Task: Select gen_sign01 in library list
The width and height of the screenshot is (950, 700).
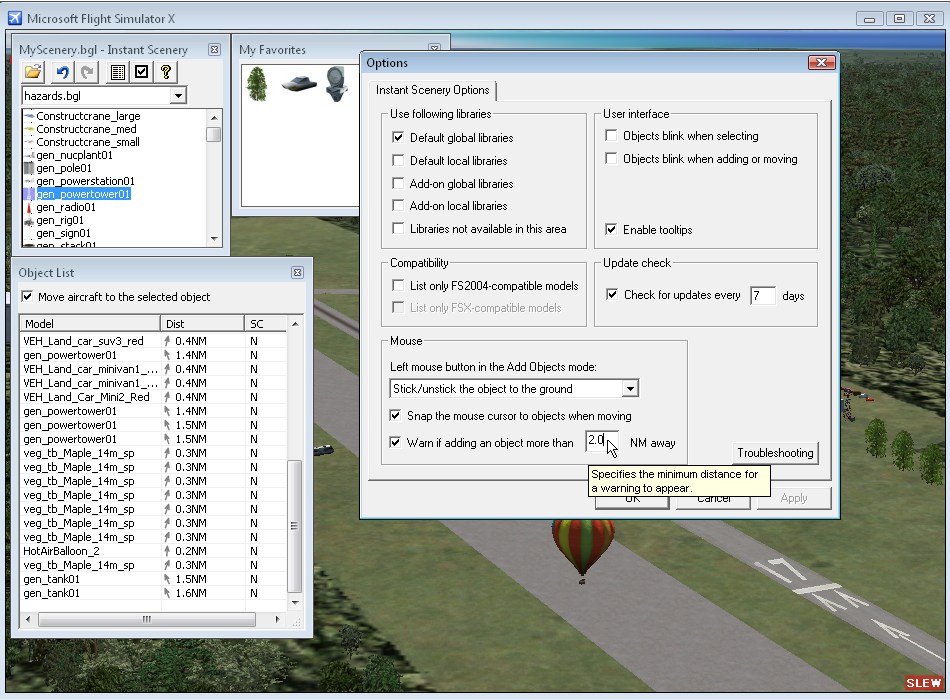Action: [63, 233]
